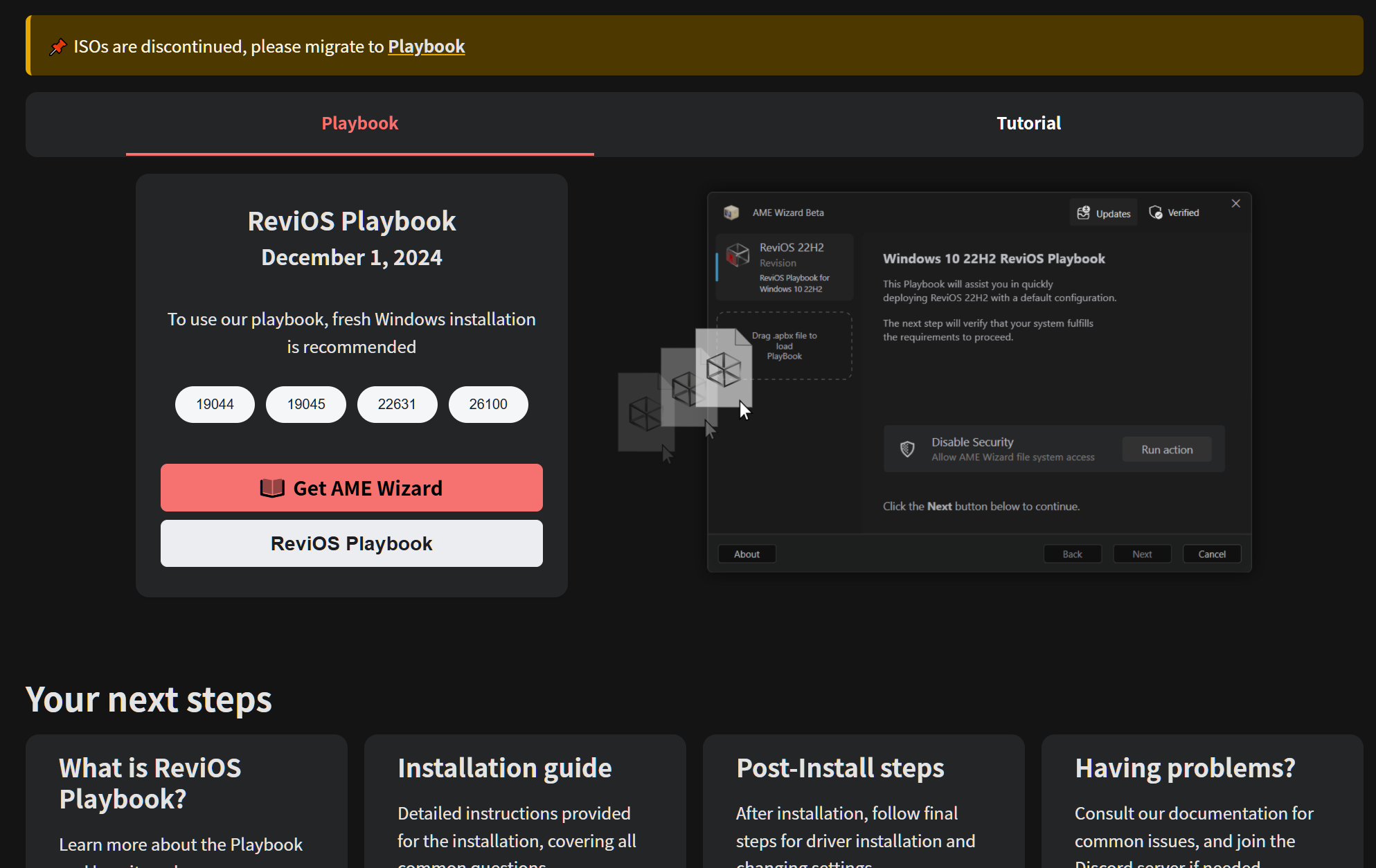Select the 19044 build option
1376x868 pixels.
(x=215, y=404)
